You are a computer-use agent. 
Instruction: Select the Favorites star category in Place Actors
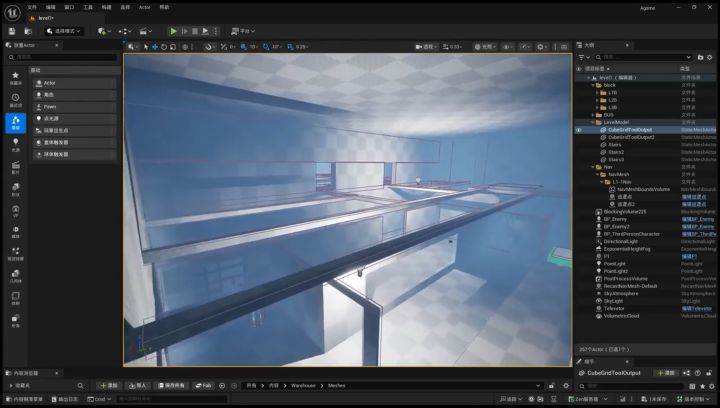point(16,78)
